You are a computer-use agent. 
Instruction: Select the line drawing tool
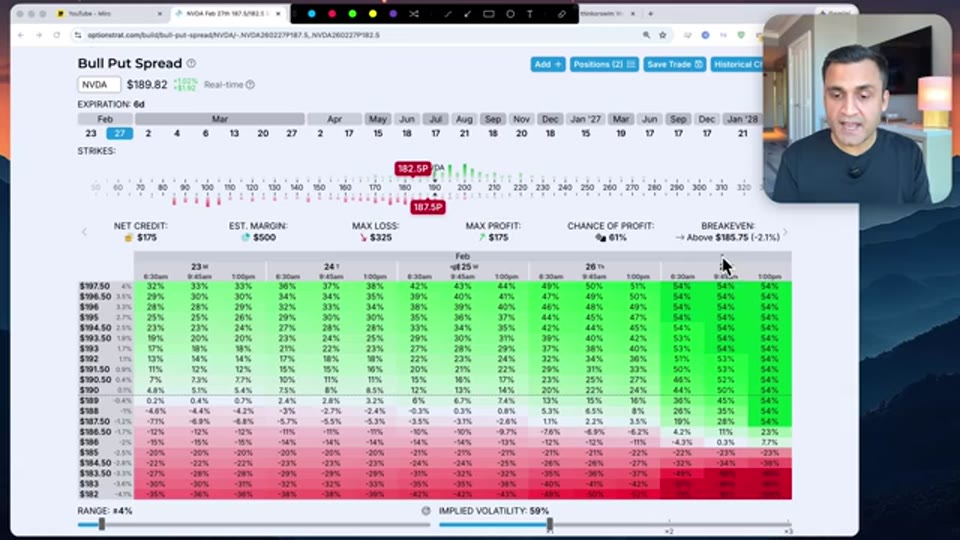[448, 13]
